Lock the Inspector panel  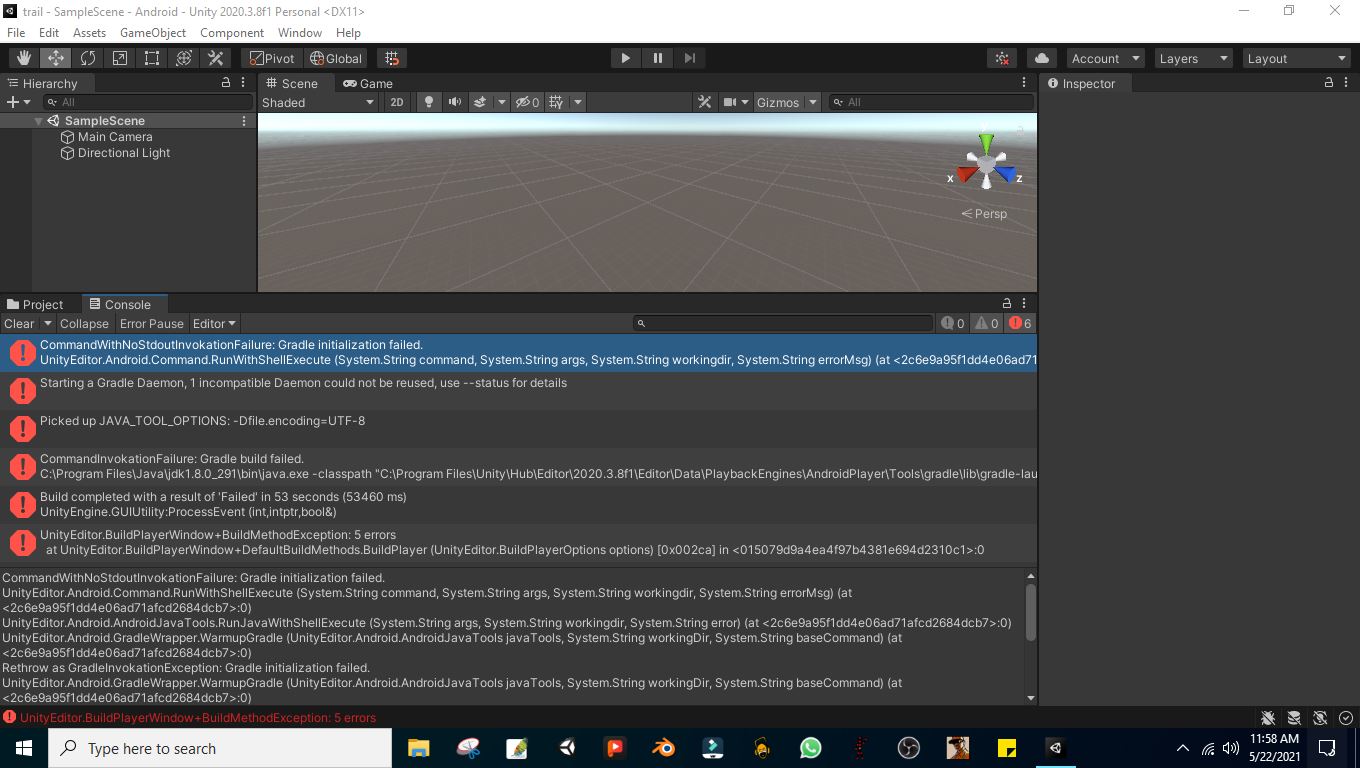[1327, 83]
